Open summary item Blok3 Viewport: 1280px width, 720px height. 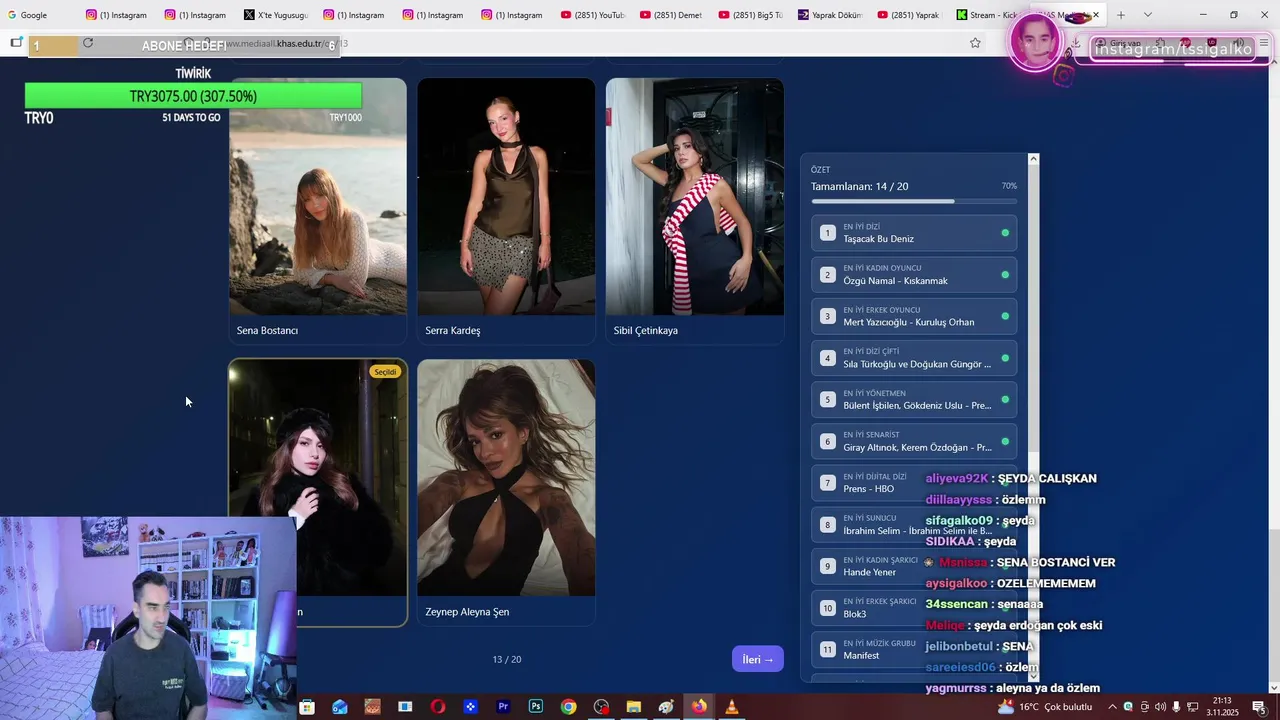(x=914, y=608)
